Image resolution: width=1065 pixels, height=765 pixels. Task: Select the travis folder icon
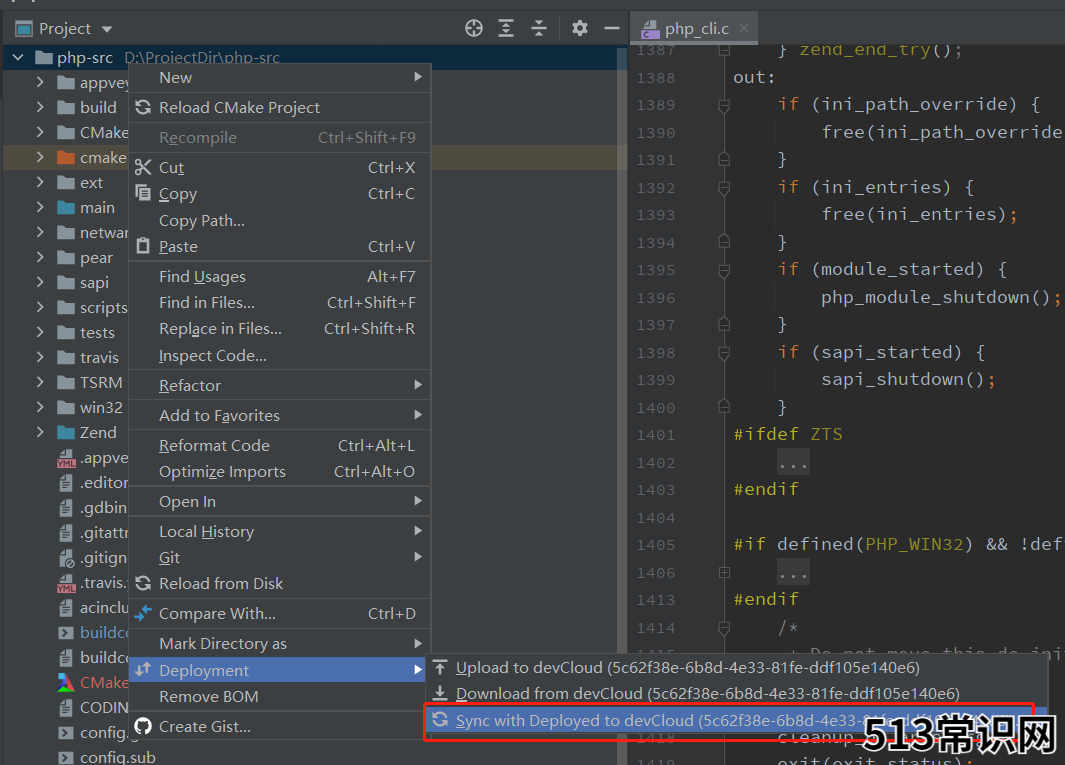pos(66,357)
